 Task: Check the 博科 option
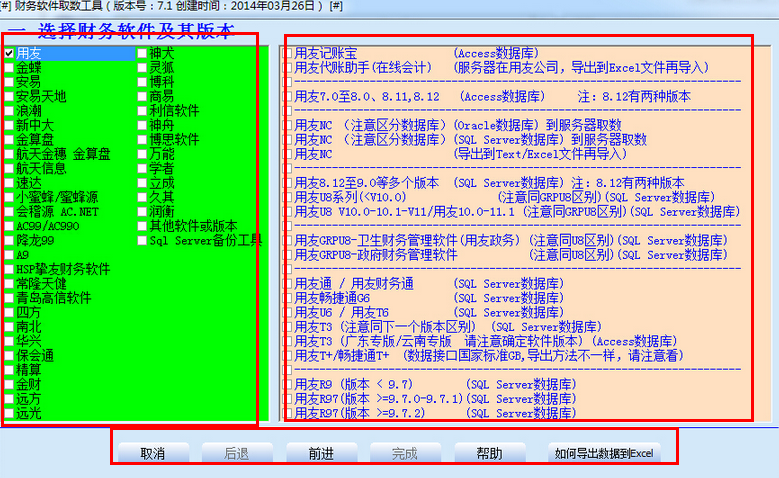[142, 82]
